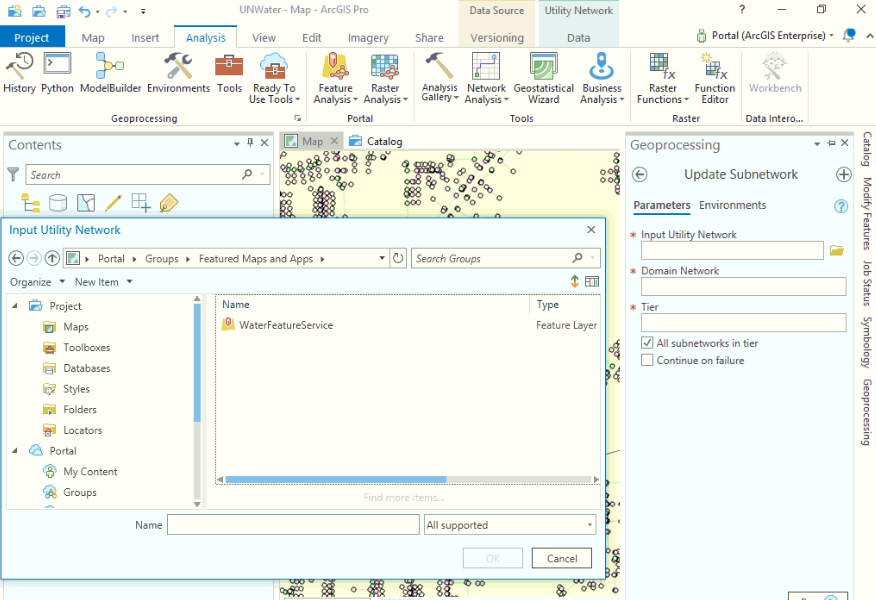The image size is (876, 600).
Task: Go back in Input Utility Network dialog
Action: coord(16,258)
